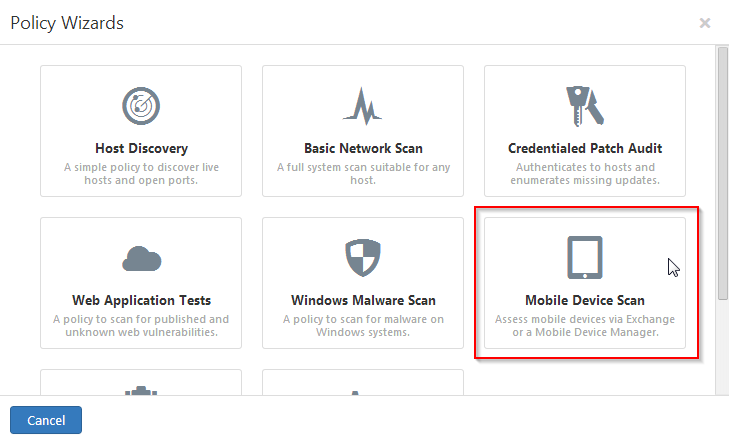Click partially visible icon below Web Application Tests
Image resolution: width=729 pixels, height=440 pixels.
(141, 390)
